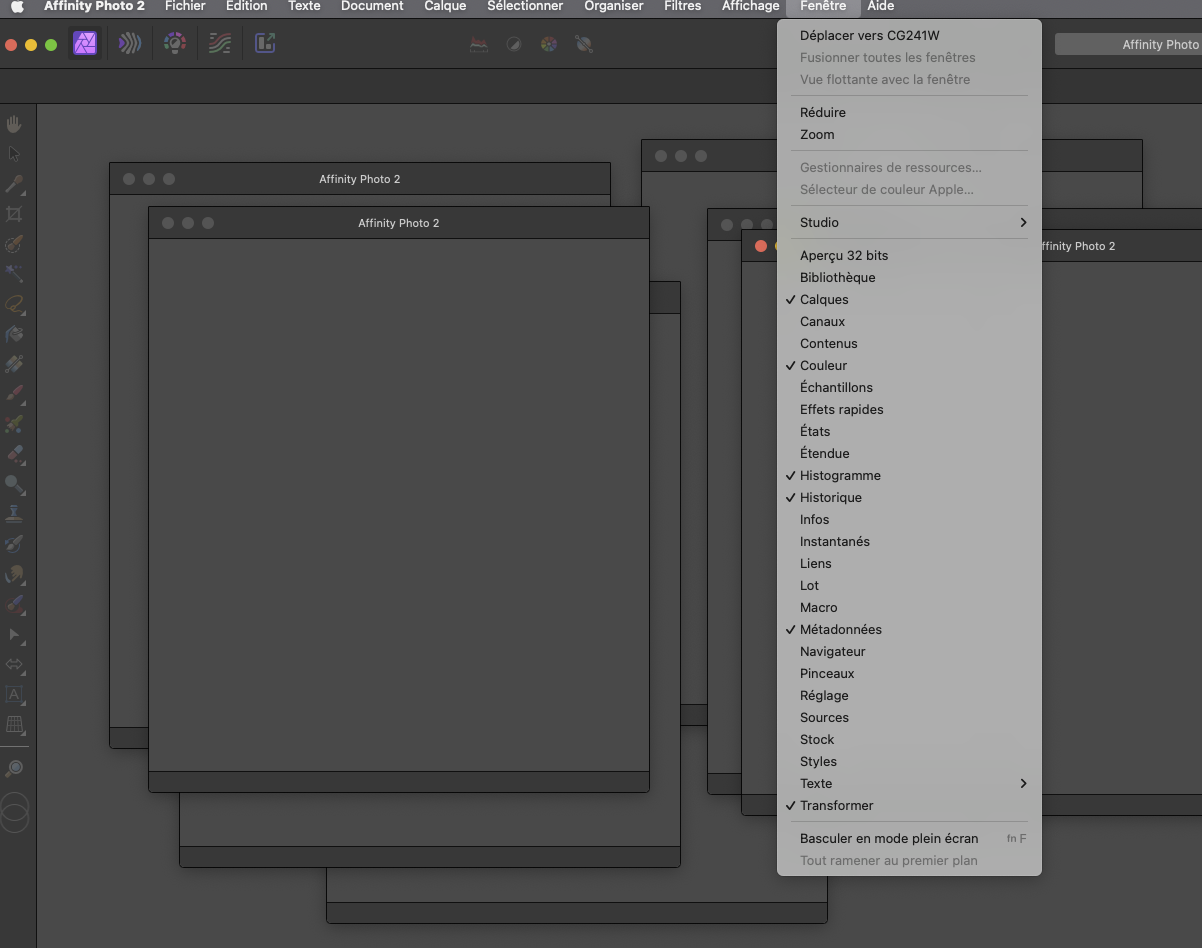Open the Edition menu

click(247, 6)
